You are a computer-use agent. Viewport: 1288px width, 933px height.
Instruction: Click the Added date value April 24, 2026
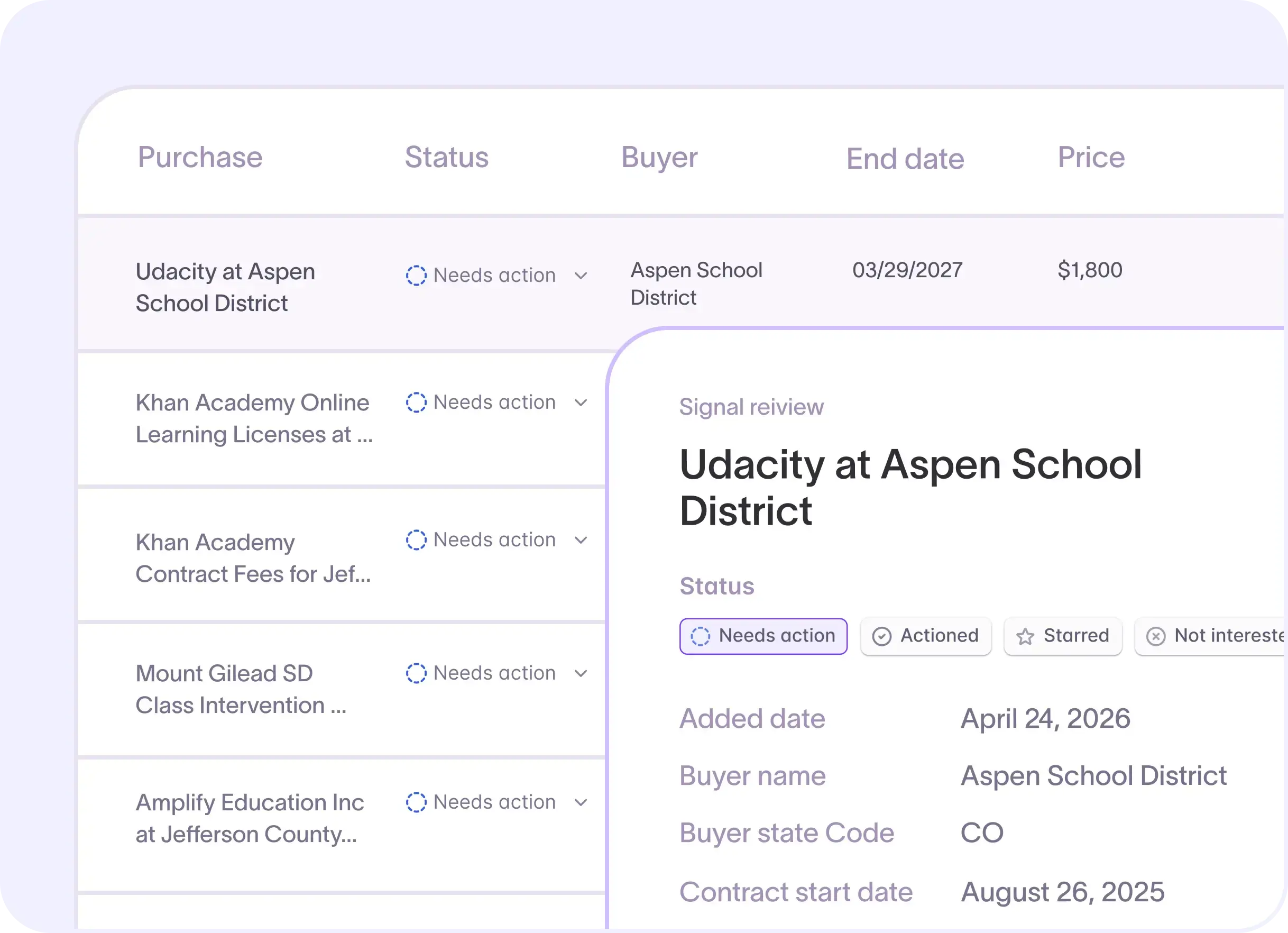[1045, 719]
